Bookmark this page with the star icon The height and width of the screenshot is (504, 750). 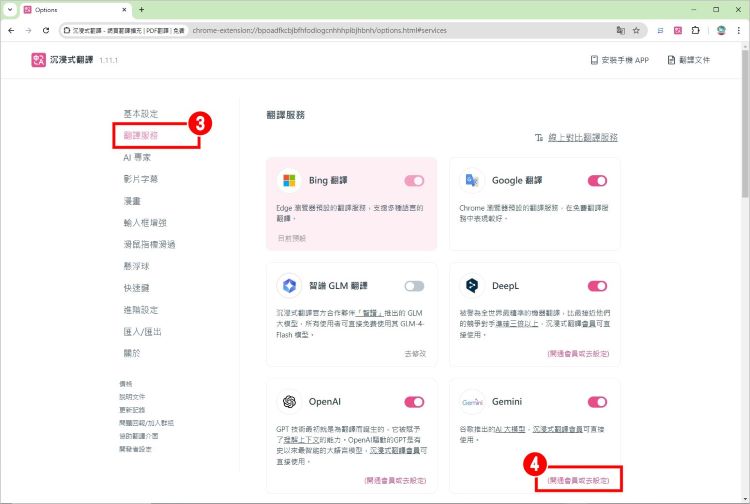(636, 30)
